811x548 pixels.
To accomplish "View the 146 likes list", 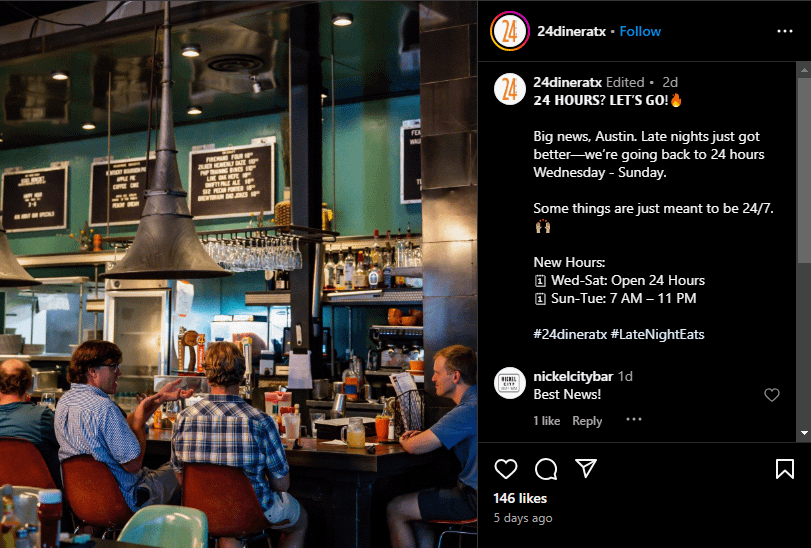I will [x=520, y=498].
